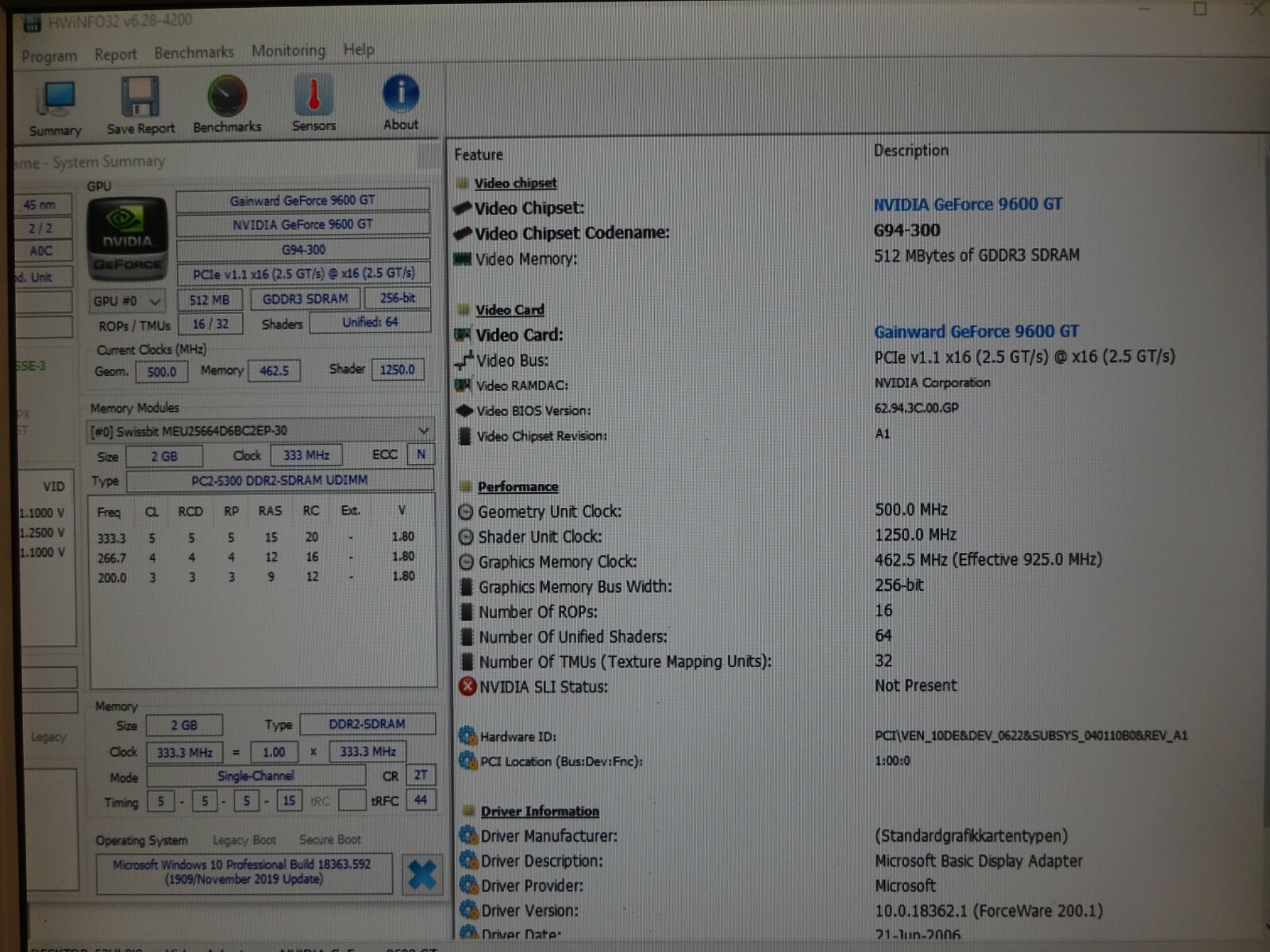
Task: Click the Operating System Windows 10 text box
Action: click(x=244, y=873)
